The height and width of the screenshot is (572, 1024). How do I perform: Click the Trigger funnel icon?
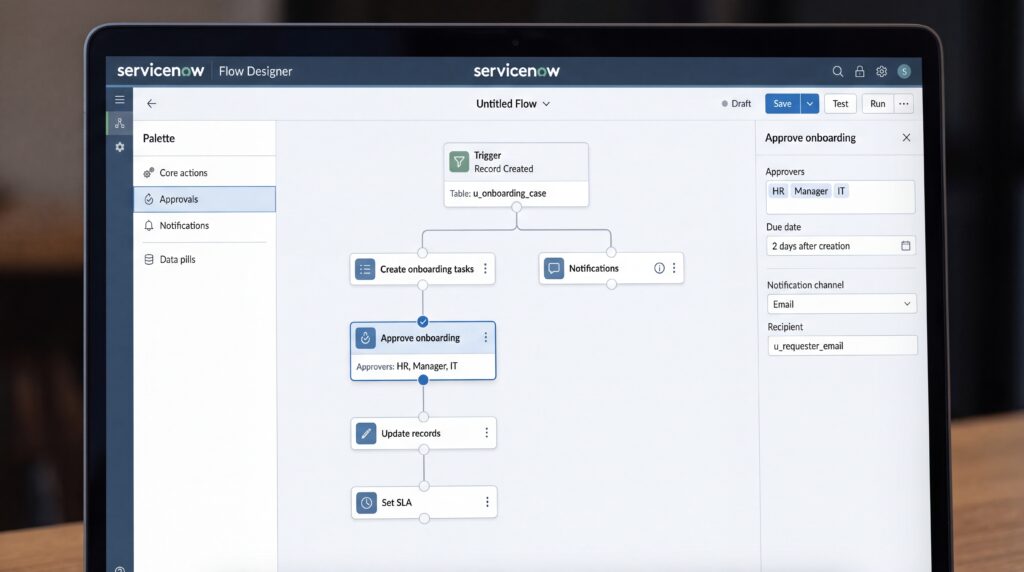(x=459, y=161)
